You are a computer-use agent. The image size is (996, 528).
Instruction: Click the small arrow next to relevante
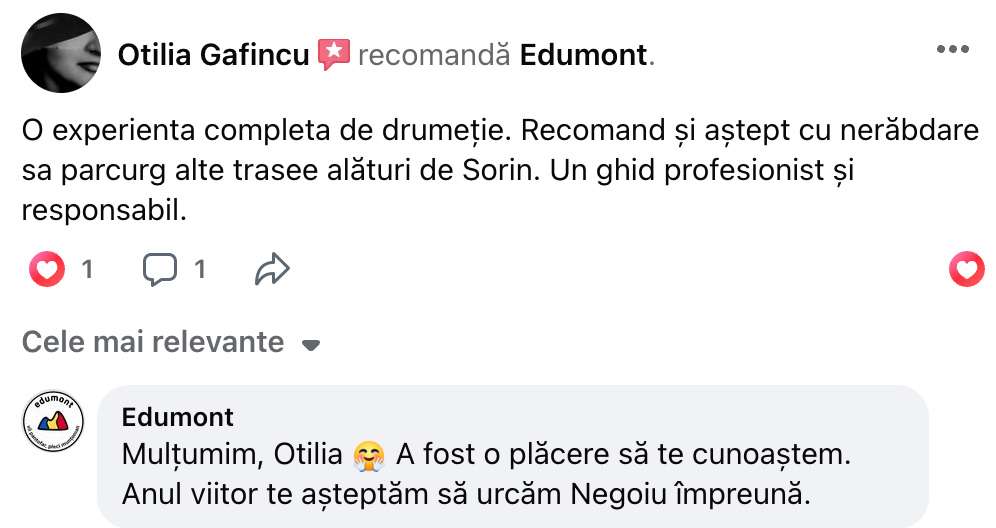tap(310, 345)
